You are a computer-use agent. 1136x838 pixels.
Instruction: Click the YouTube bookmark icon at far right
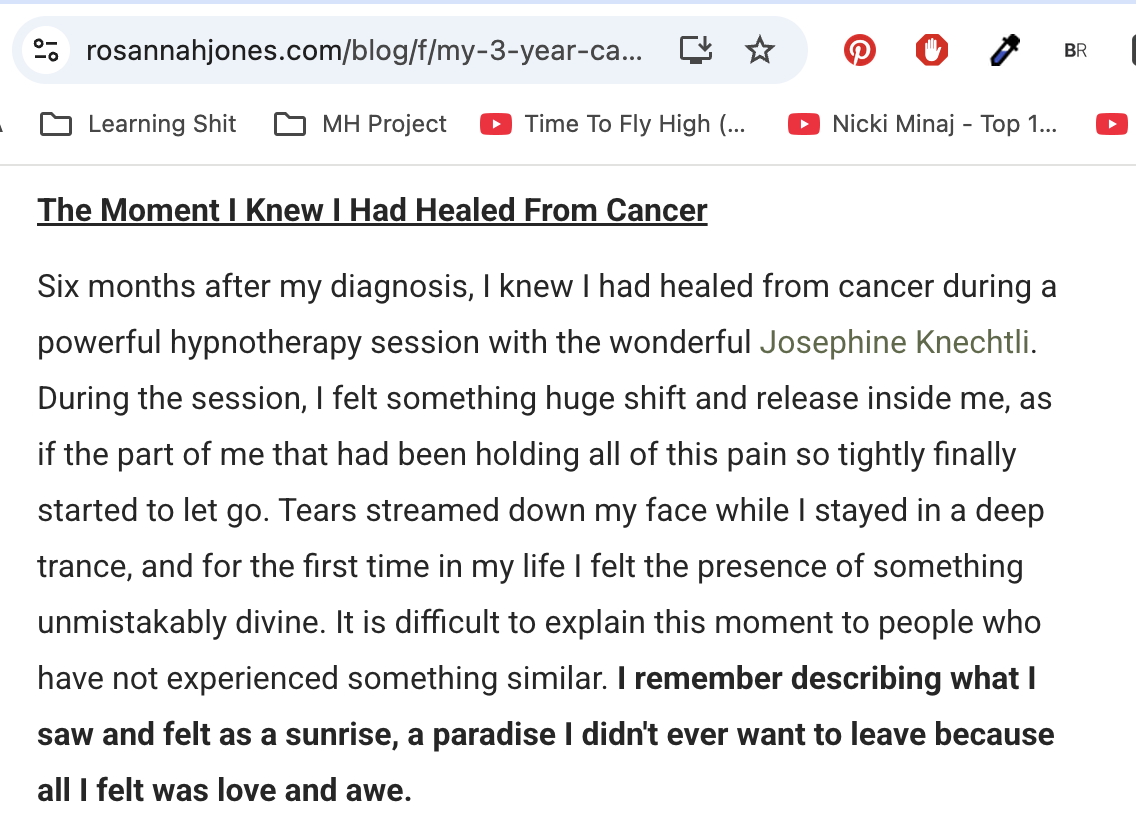click(1111, 124)
